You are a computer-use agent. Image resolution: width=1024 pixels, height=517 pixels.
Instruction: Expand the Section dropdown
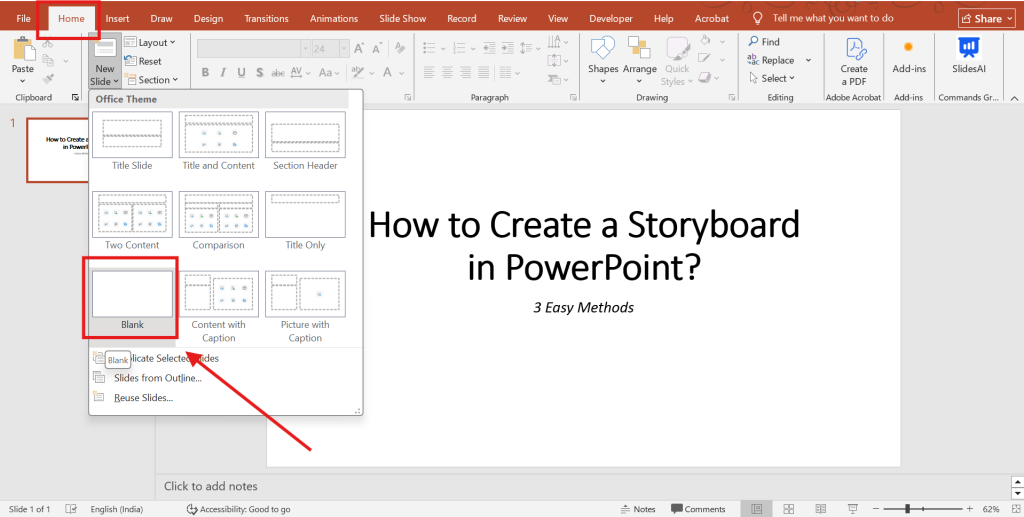[x=151, y=80]
